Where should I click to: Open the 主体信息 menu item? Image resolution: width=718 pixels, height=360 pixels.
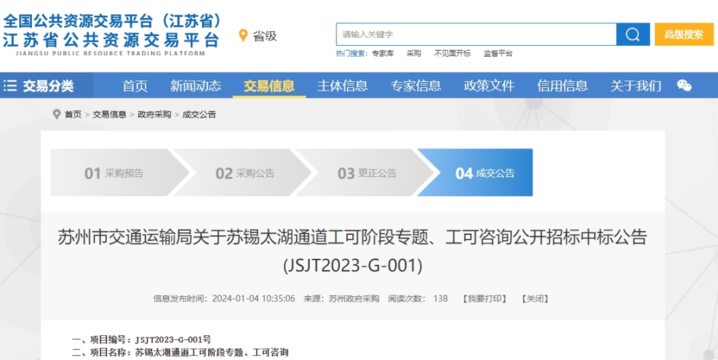pyautogui.click(x=343, y=86)
